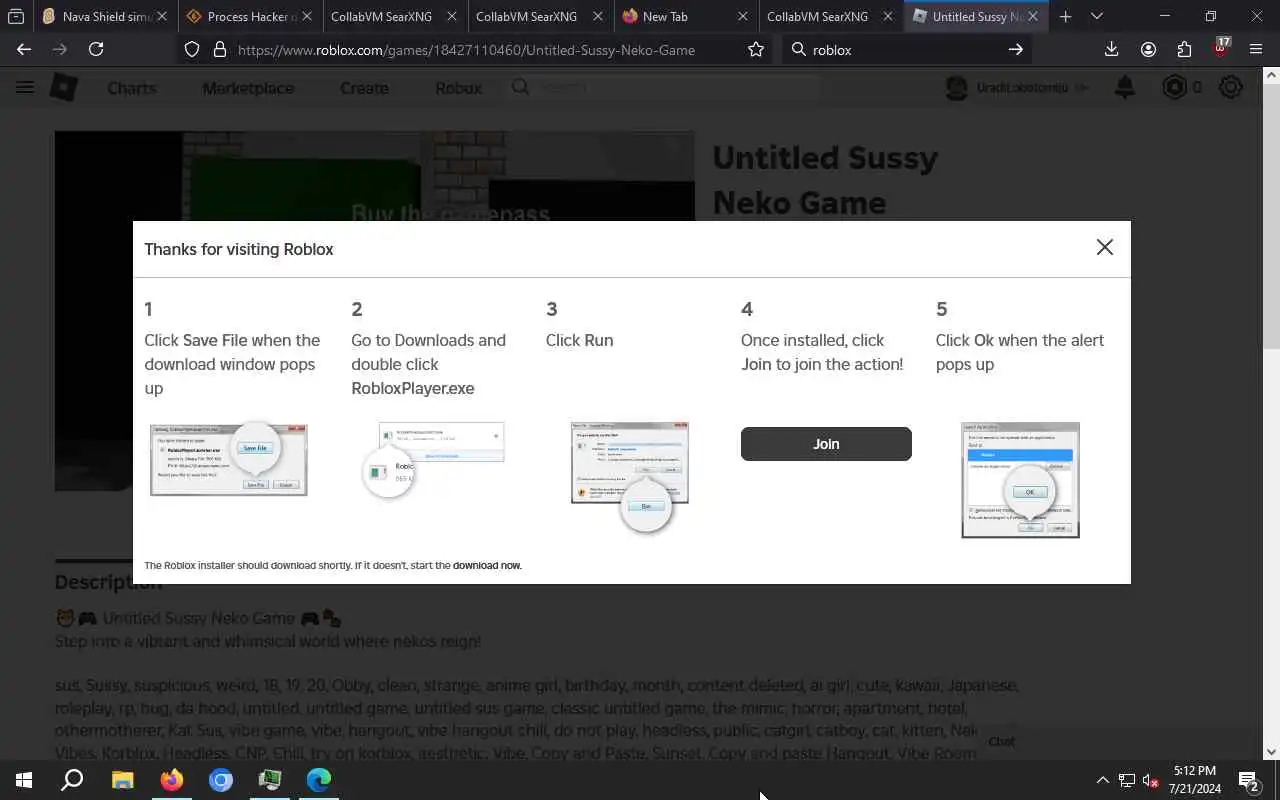Click the Roblox site search field
This screenshot has width=1280, height=800.
click(x=660, y=87)
